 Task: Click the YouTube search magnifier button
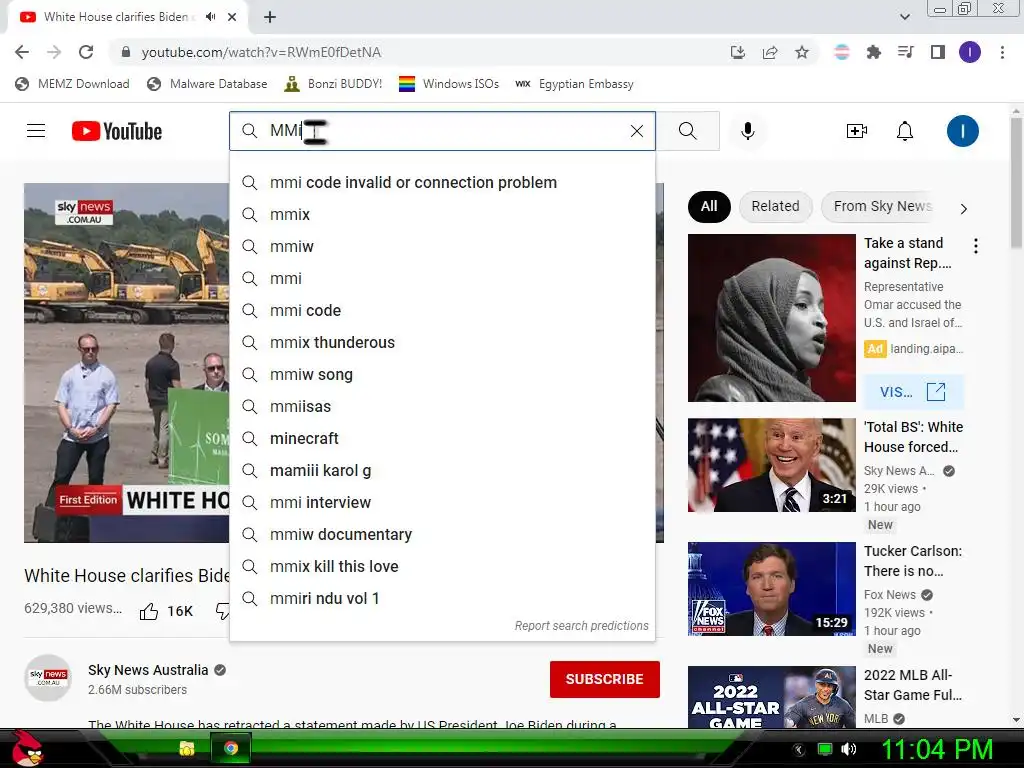[x=688, y=131]
